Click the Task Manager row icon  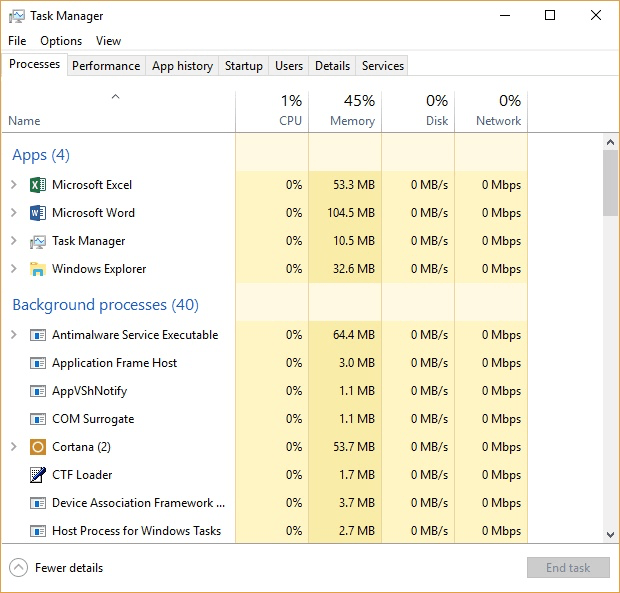[x=38, y=241]
